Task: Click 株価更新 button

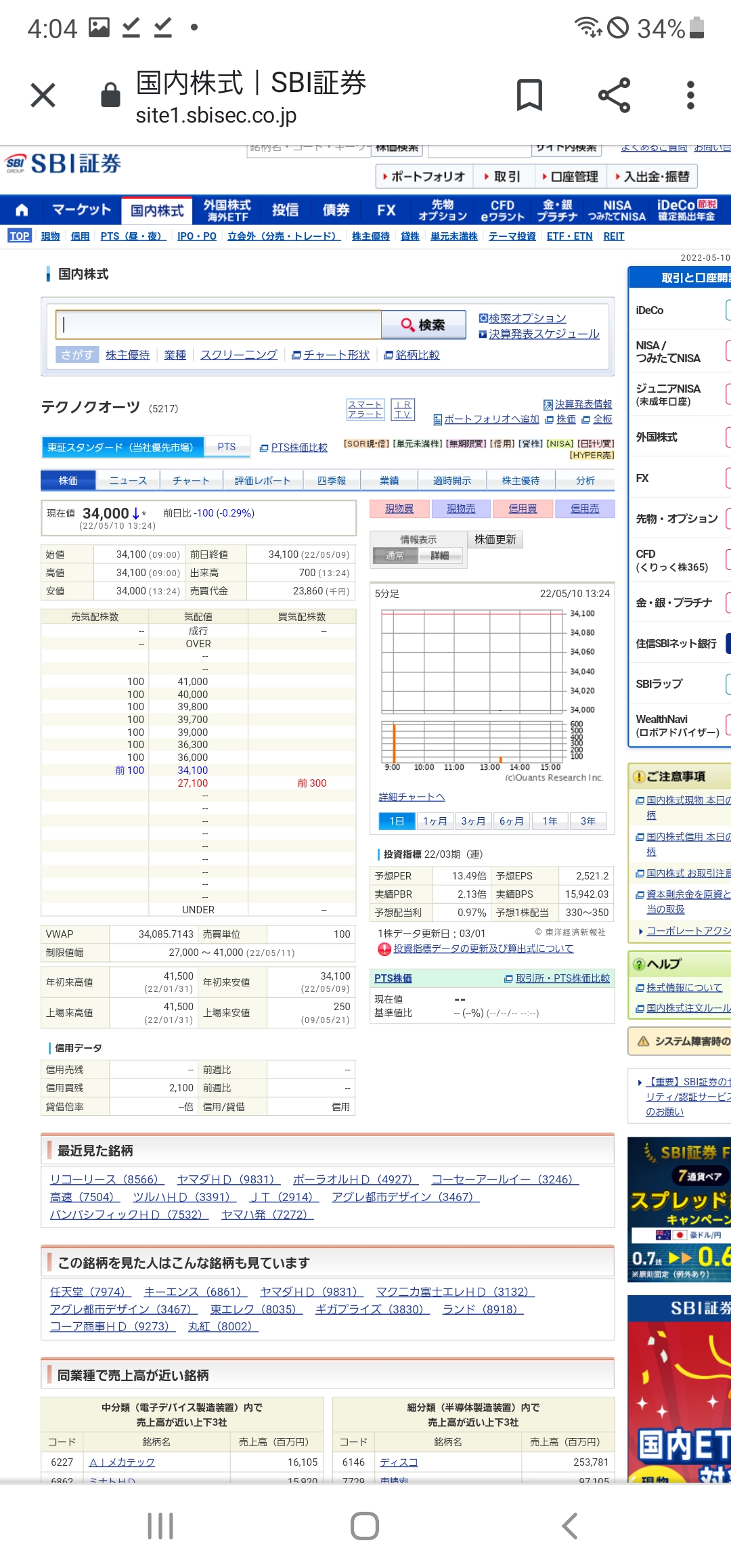Action: [495, 540]
